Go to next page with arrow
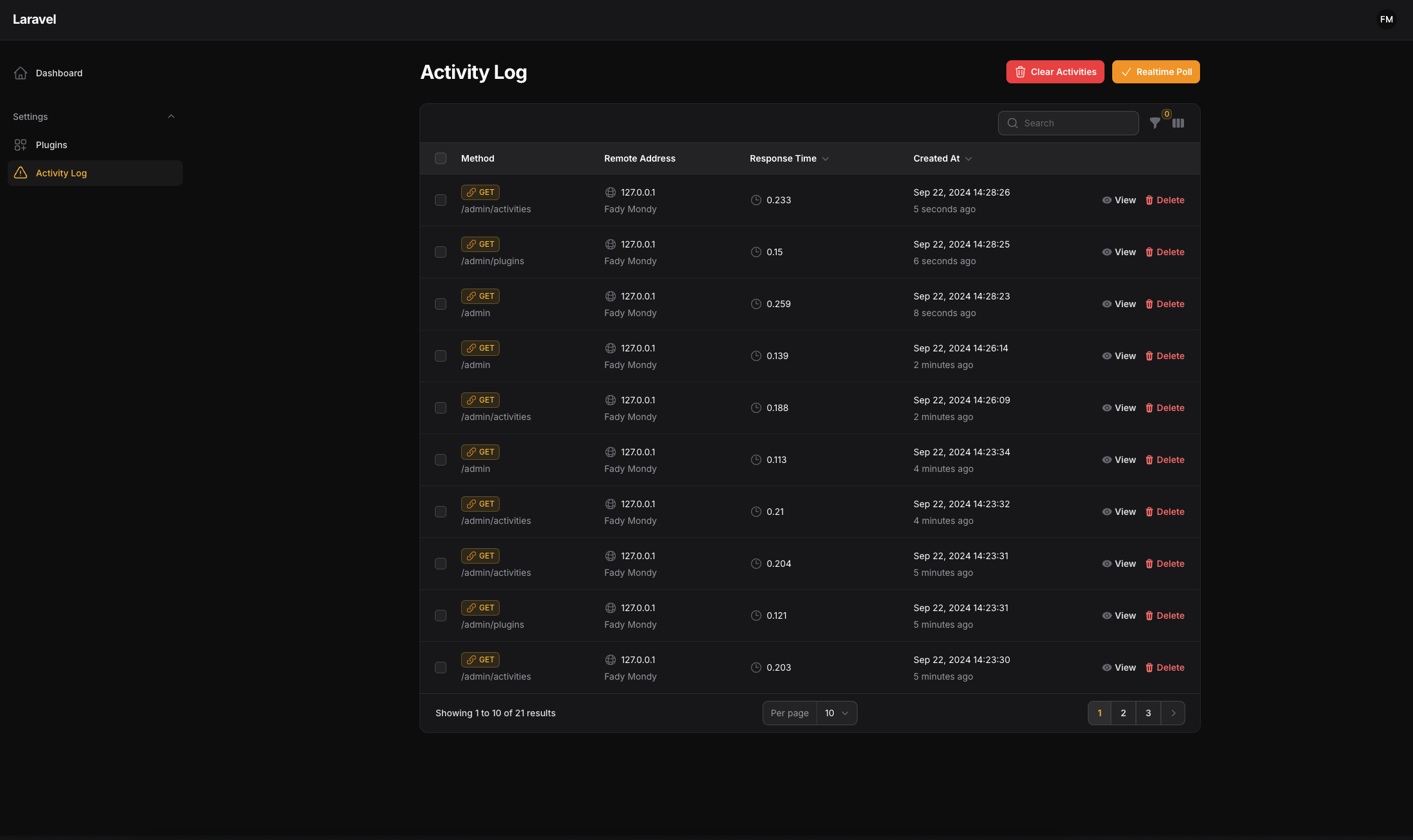Image resolution: width=1413 pixels, height=840 pixels. coord(1173,713)
